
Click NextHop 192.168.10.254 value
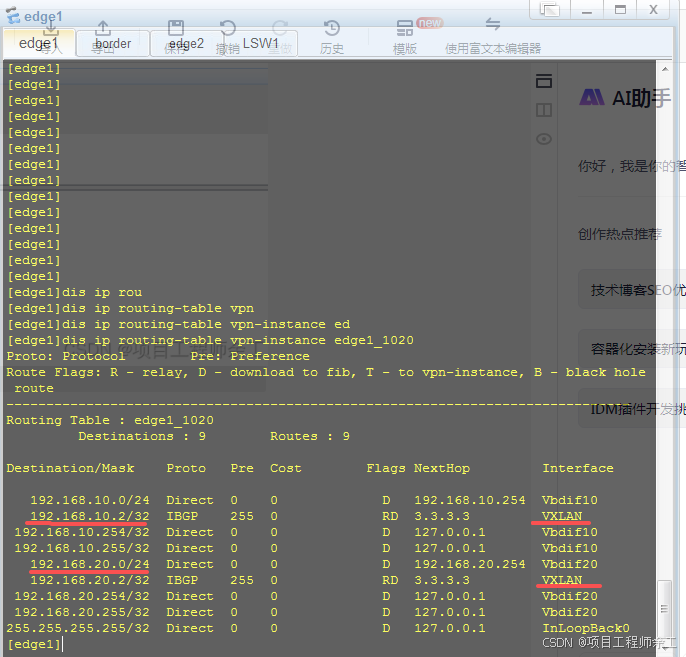(x=470, y=500)
